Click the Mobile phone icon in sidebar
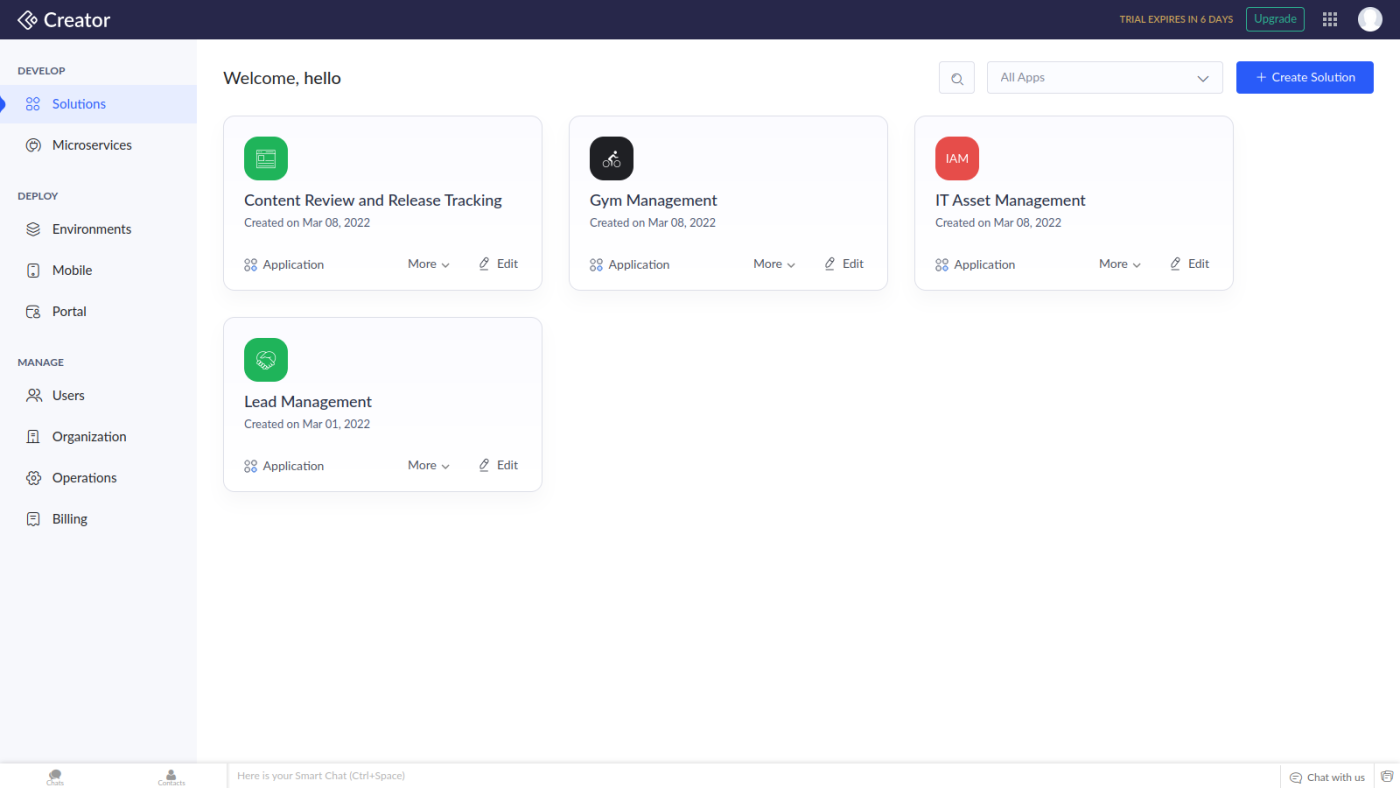Image resolution: width=1400 pixels, height=788 pixels. (x=33, y=271)
